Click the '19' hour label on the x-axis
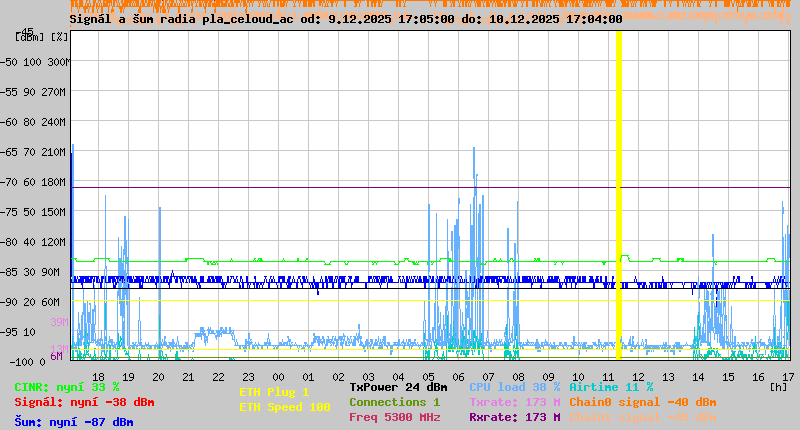800x430 pixels. tap(128, 377)
